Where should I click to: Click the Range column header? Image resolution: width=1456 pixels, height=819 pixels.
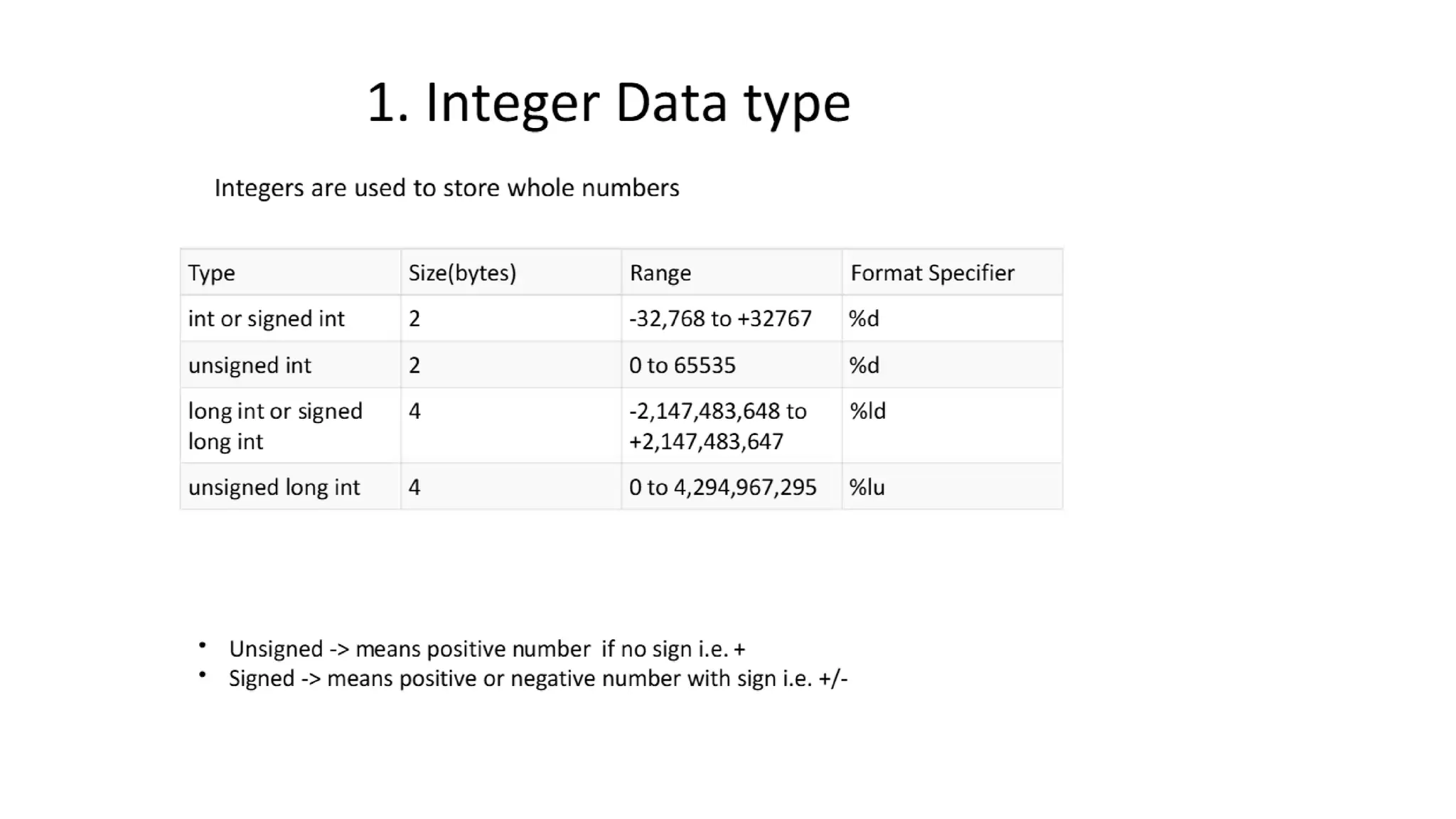click(732, 272)
